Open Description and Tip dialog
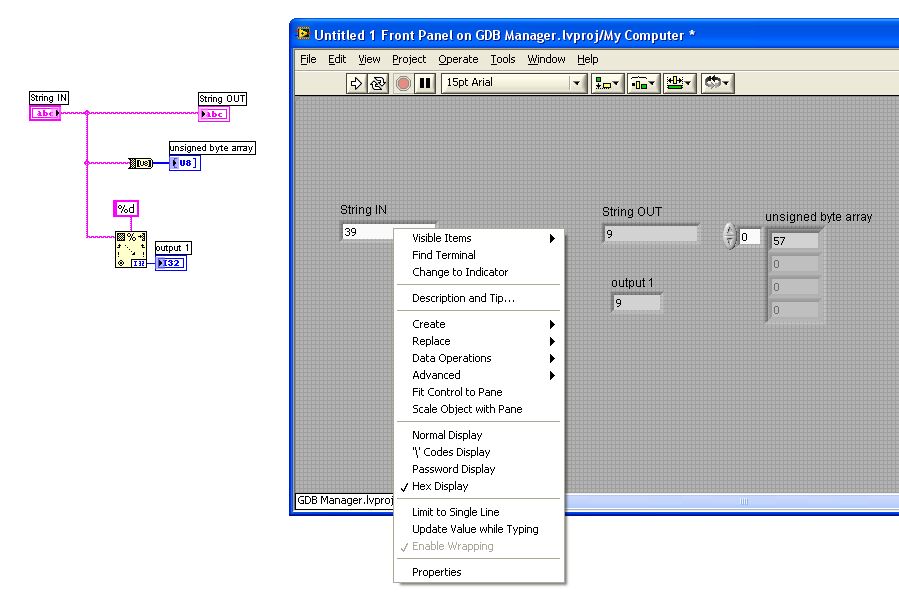The height and width of the screenshot is (607, 899). (x=479, y=298)
